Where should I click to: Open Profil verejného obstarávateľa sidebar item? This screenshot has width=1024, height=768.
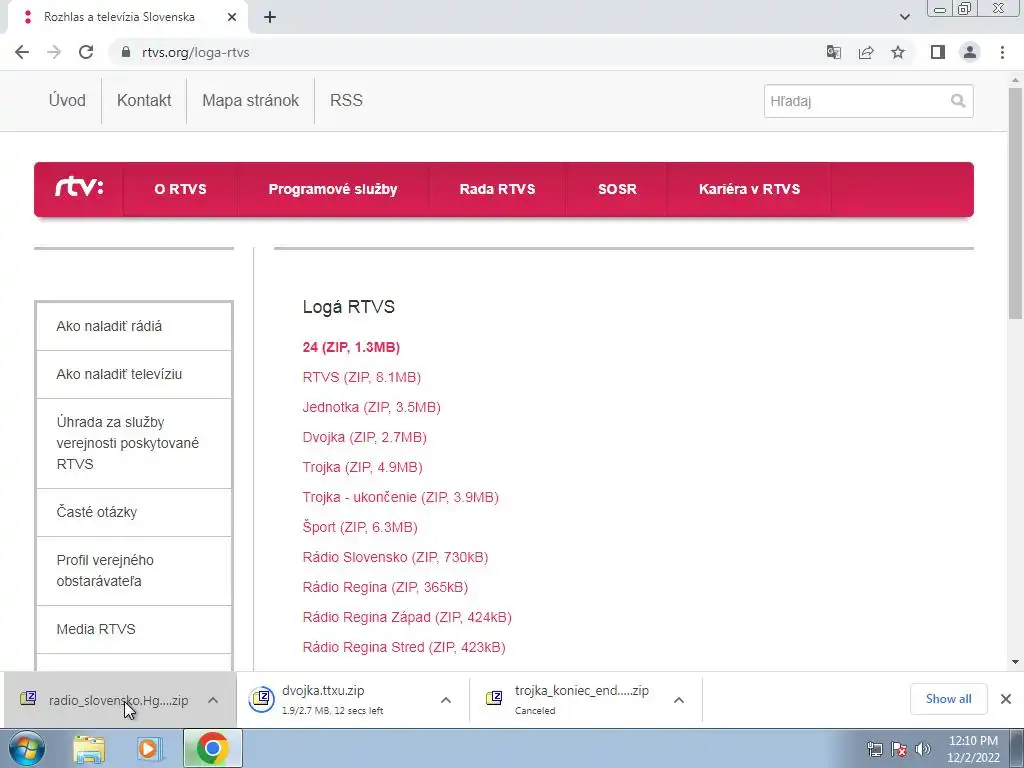(134, 571)
